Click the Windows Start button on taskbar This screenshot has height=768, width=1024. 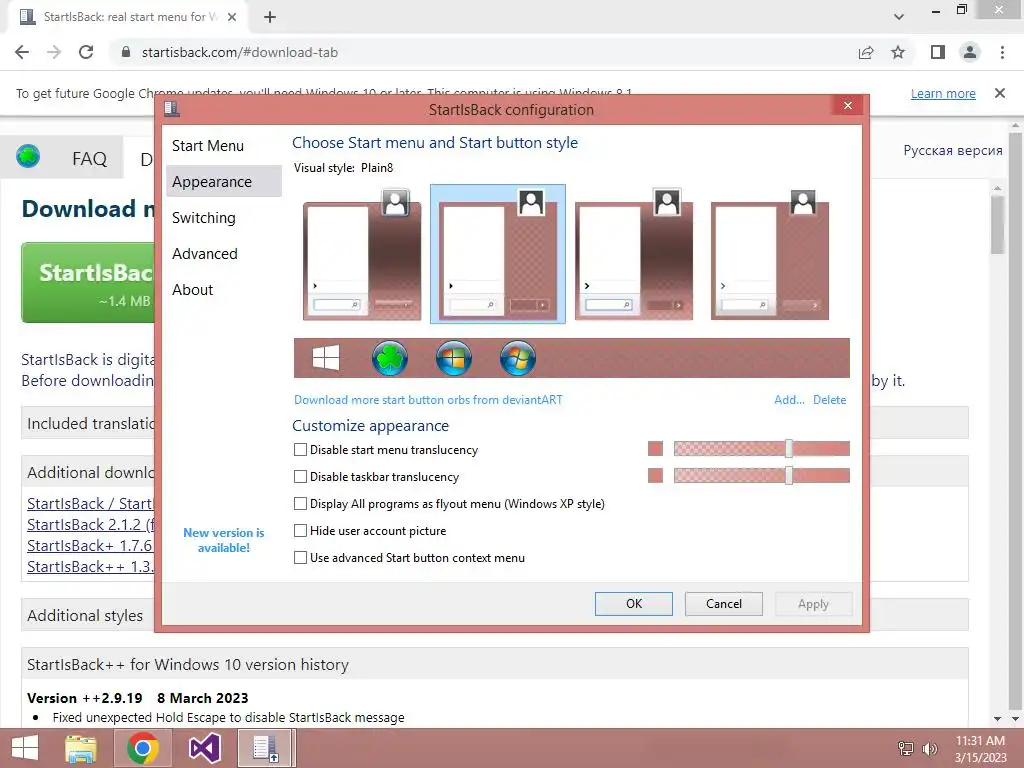25,748
